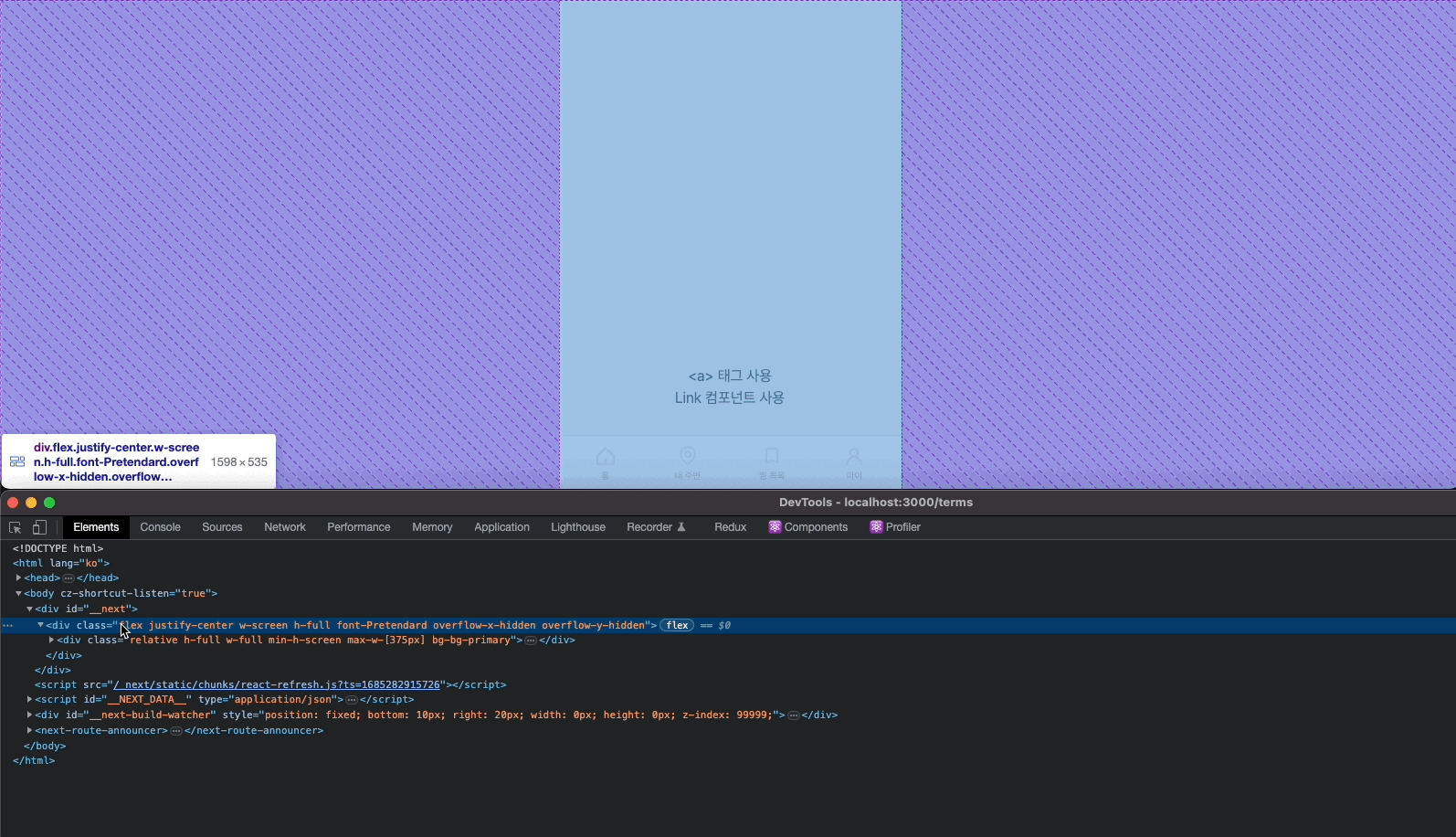Screen dimensions: 1456x837
Task: Maximize the DevTools window with green button
Action: point(49,503)
